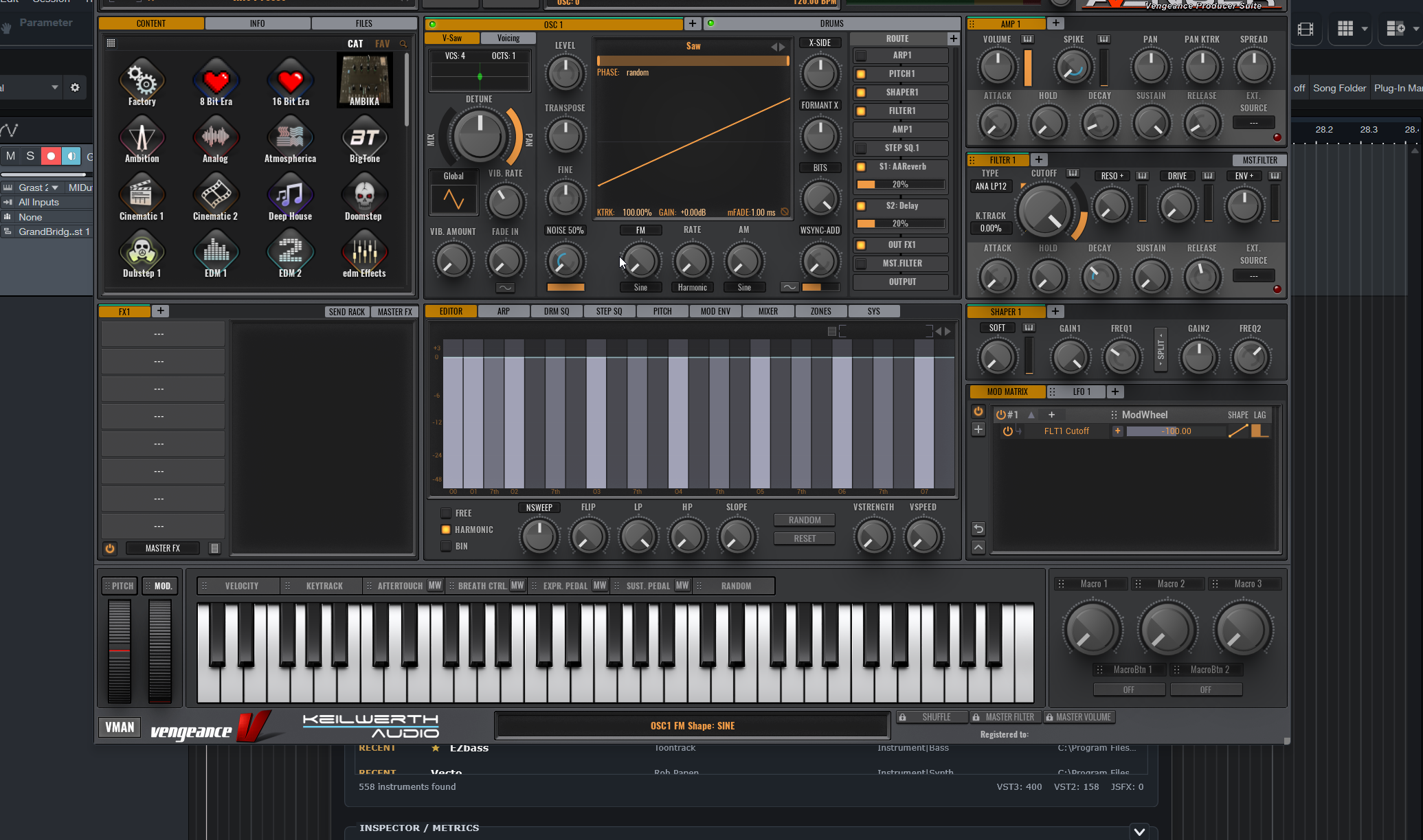Click the mod matrix undo arrow icon
This screenshot has height=840, width=1423.
coord(978,529)
